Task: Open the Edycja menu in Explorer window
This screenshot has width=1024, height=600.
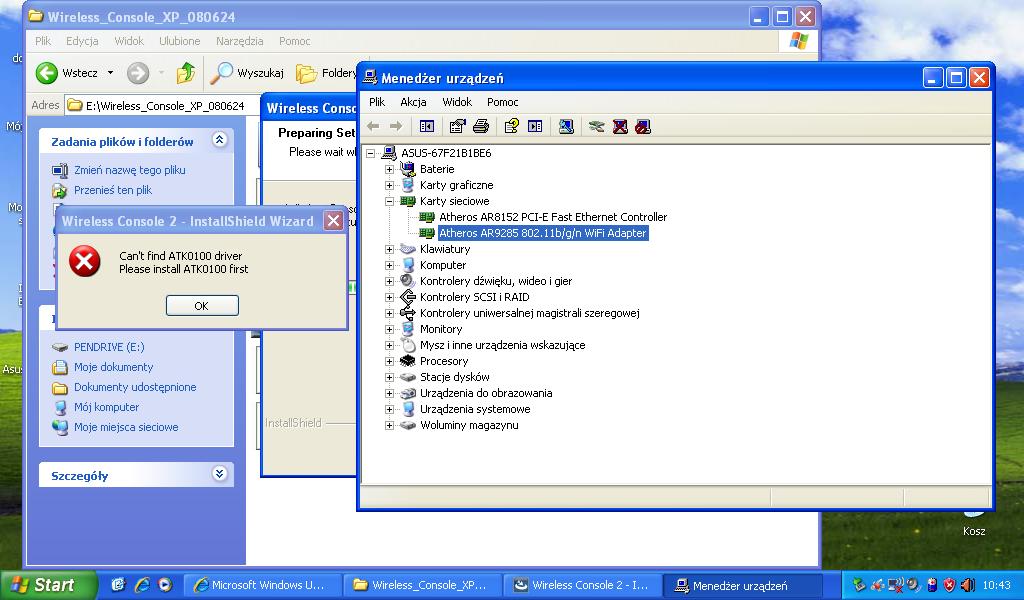Action: [x=82, y=41]
